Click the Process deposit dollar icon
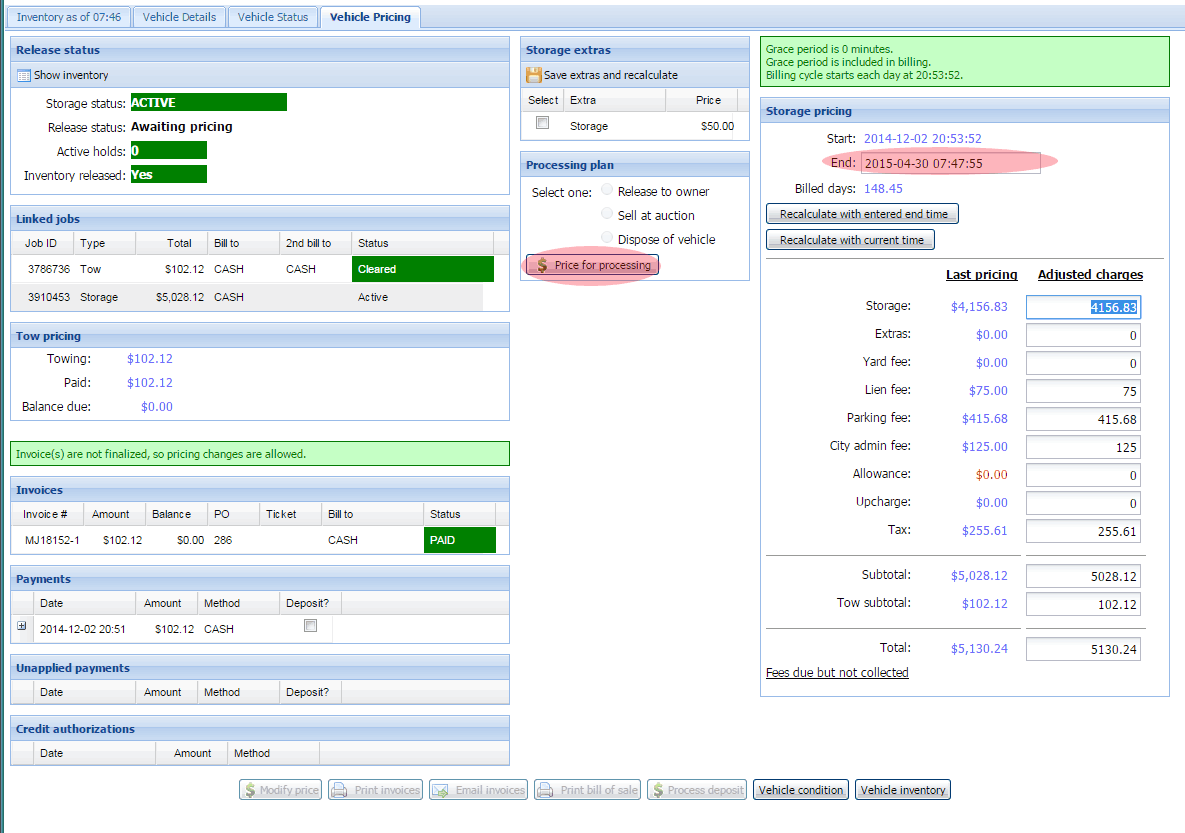Viewport: 1185px width, 833px height. coord(656,790)
